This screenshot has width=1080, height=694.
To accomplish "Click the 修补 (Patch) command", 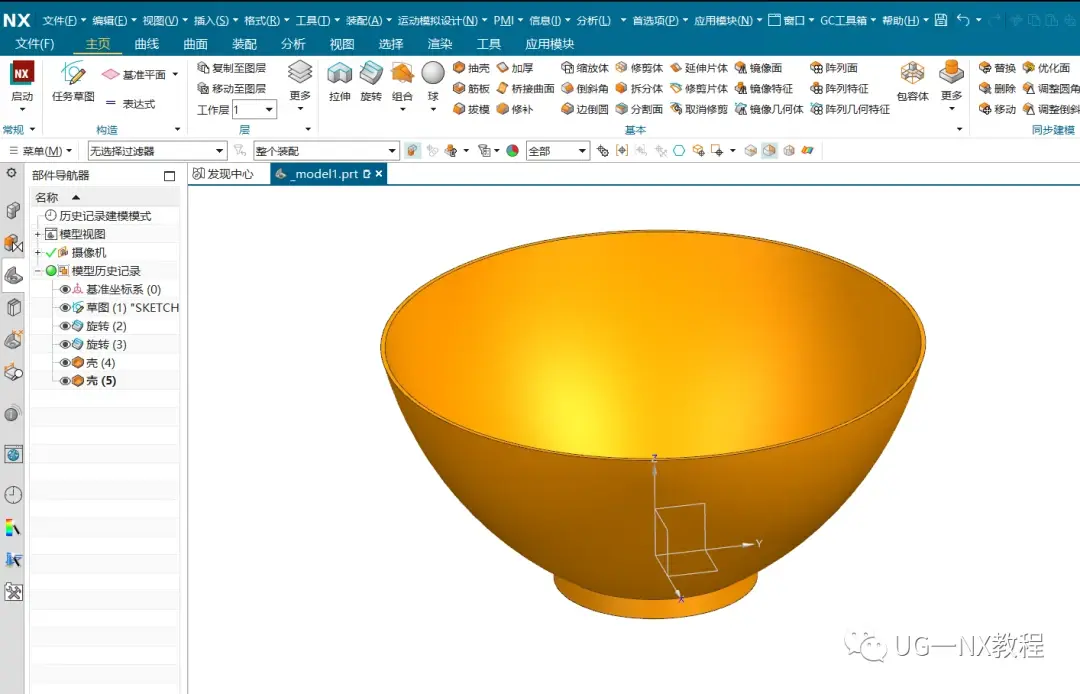I will (x=515, y=109).
